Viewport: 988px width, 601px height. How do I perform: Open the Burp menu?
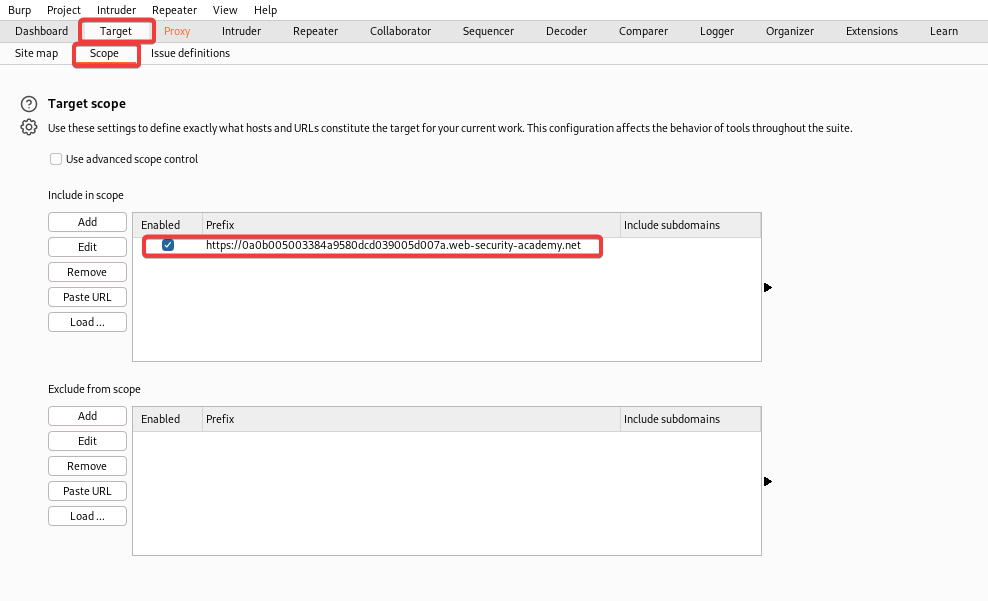pyautogui.click(x=19, y=10)
